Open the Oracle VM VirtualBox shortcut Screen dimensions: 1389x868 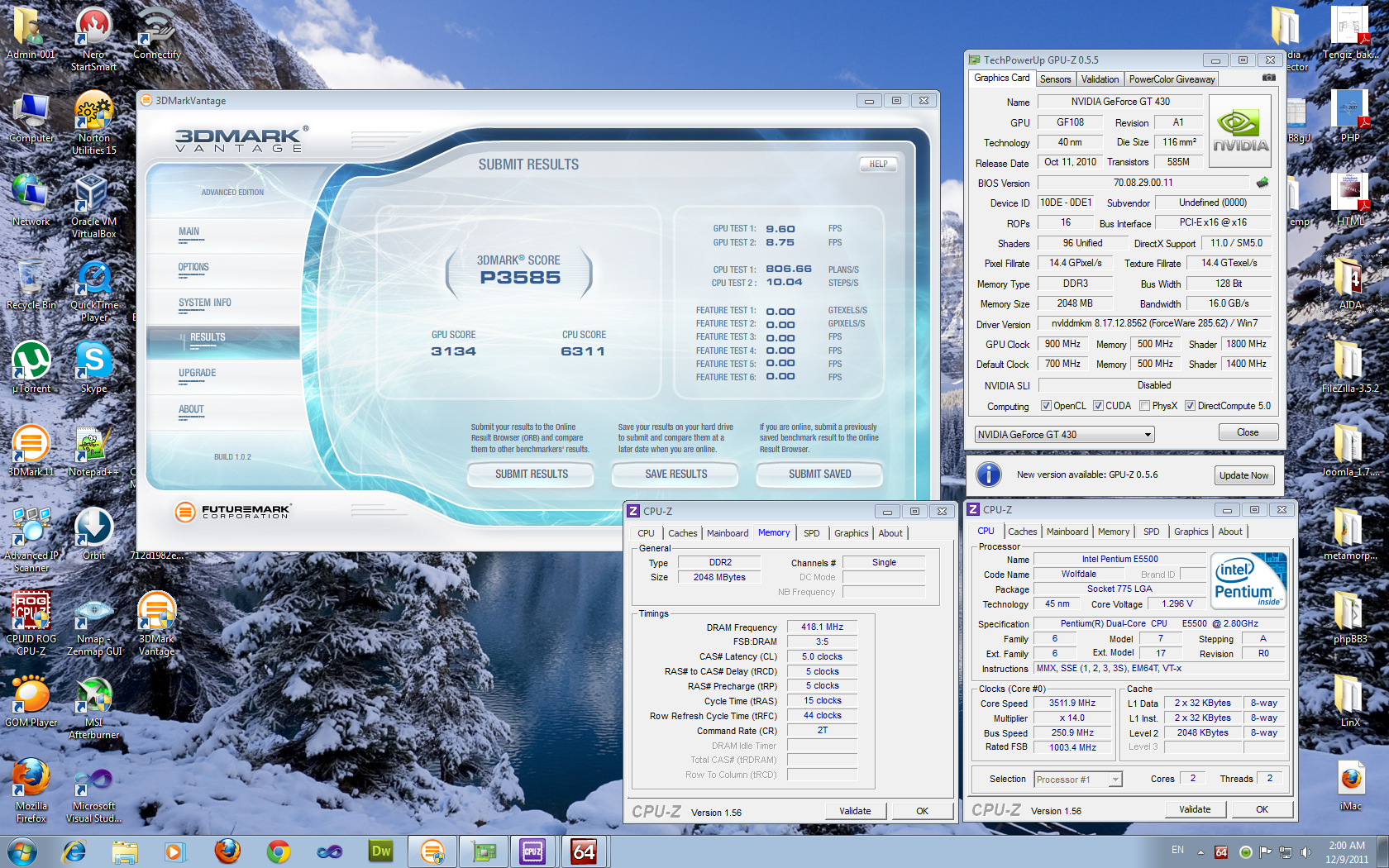(93, 207)
